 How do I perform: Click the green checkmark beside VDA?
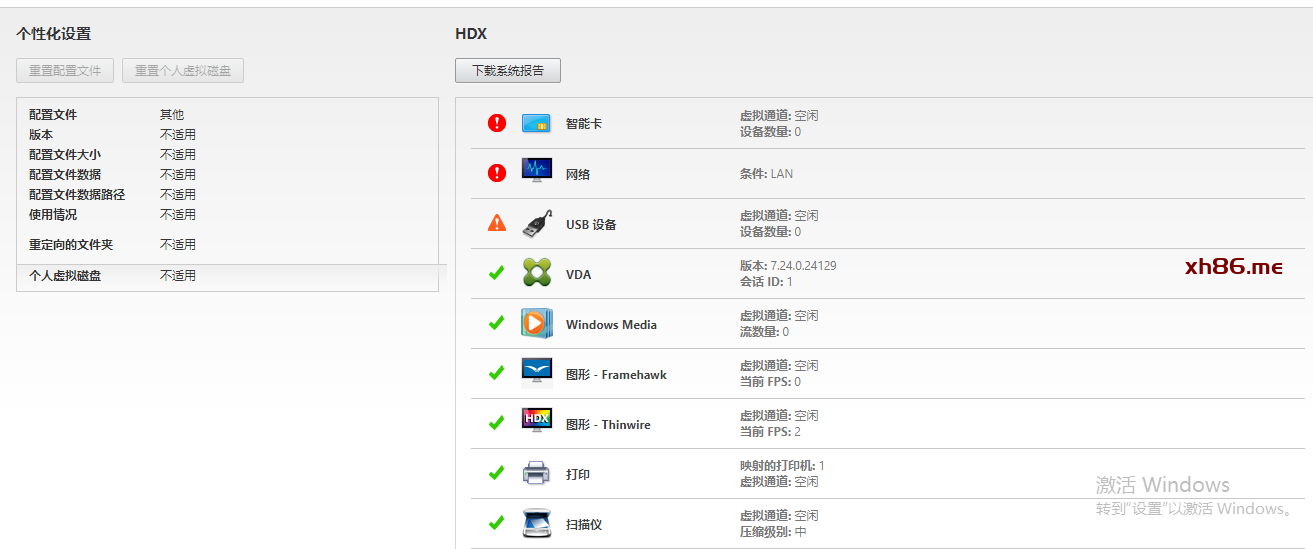496,273
